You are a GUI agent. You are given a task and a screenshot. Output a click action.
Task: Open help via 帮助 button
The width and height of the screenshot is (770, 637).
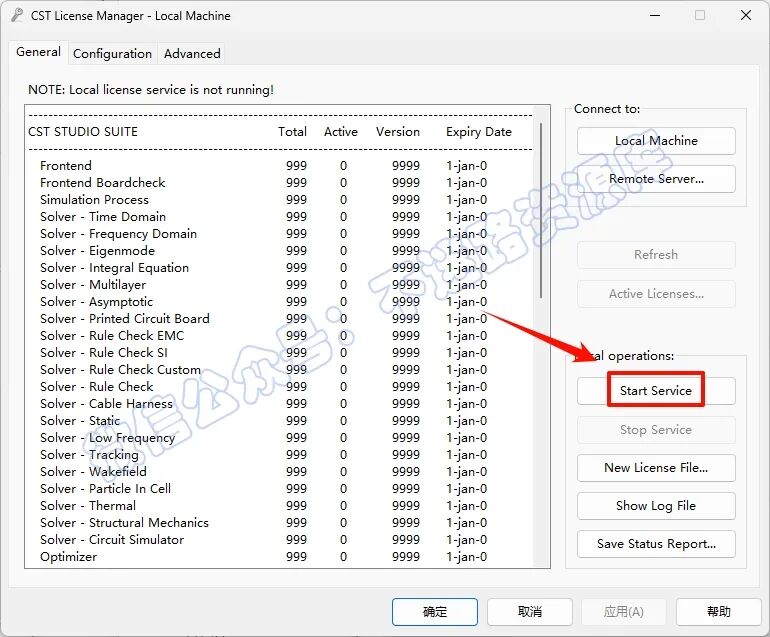tap(718, 611)
